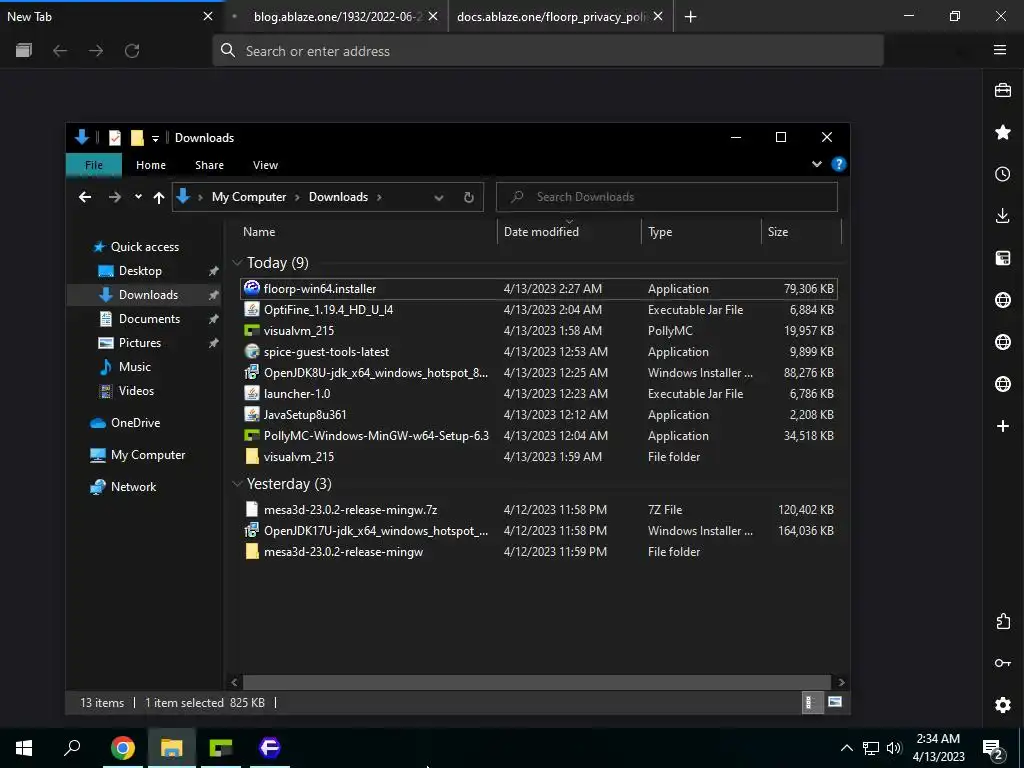Screen dimensions: 1024x768
Task: Click the Search Downloads box
Action: tap(667, 197)
